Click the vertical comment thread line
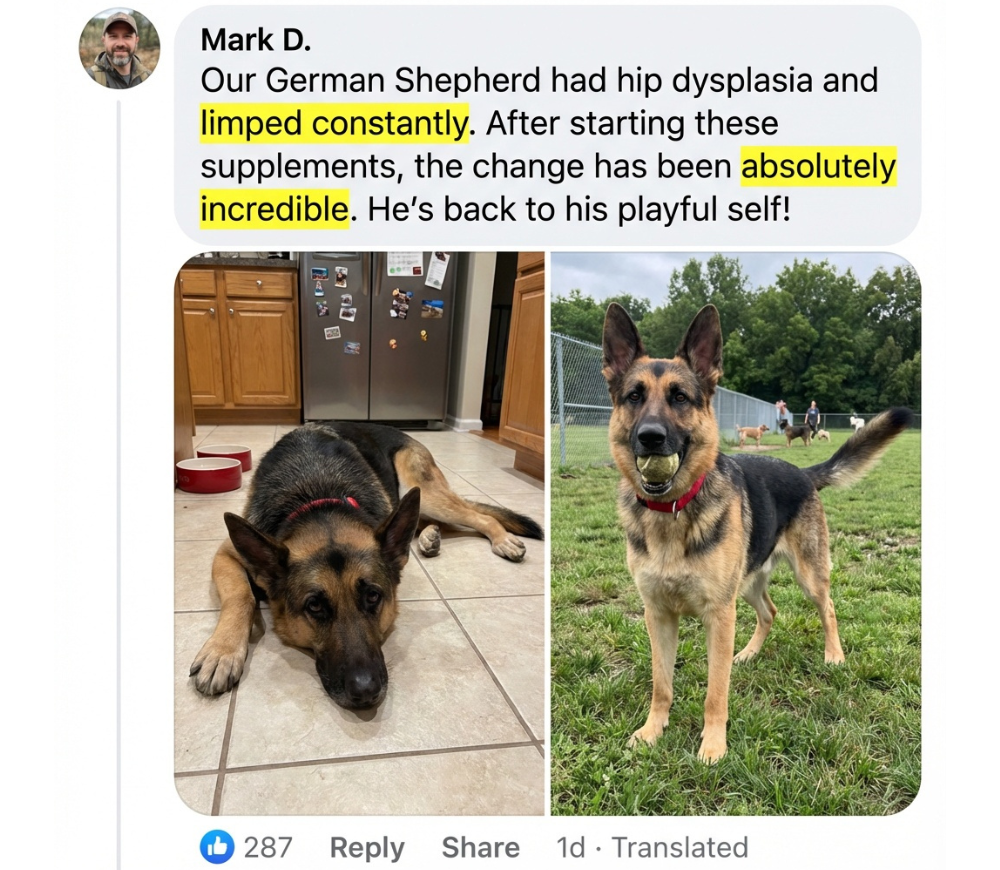Screen dimensions: 1000x870 point(119,485)
